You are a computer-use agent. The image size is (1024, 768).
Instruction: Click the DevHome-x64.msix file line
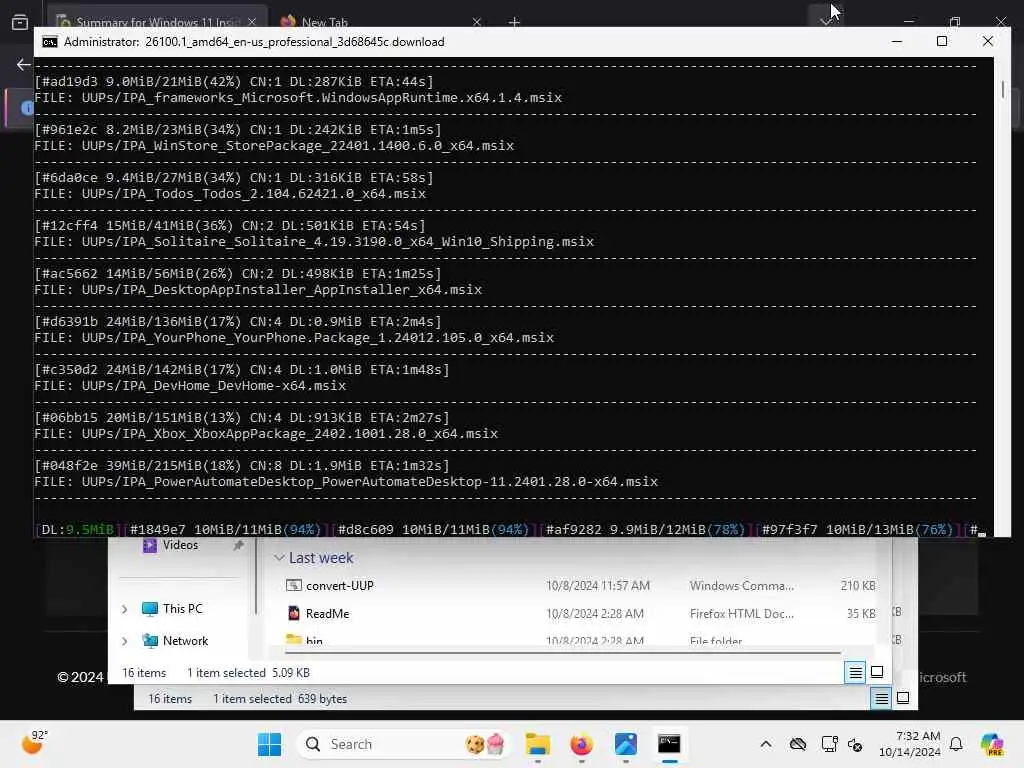(190, 385)
